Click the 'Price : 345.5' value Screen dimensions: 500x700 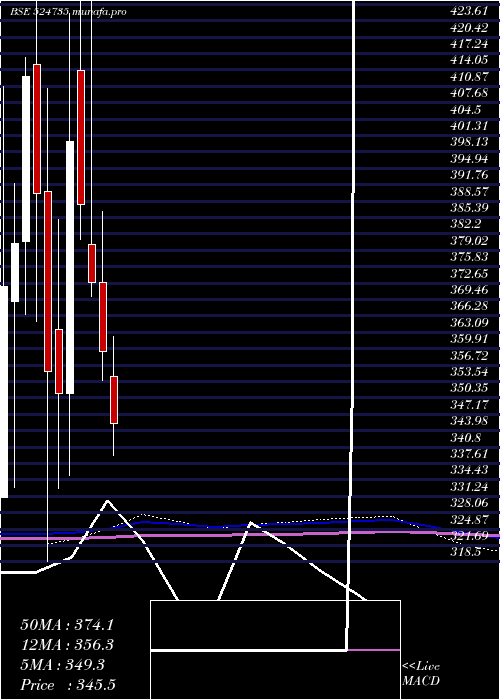(x=68, y=685)
